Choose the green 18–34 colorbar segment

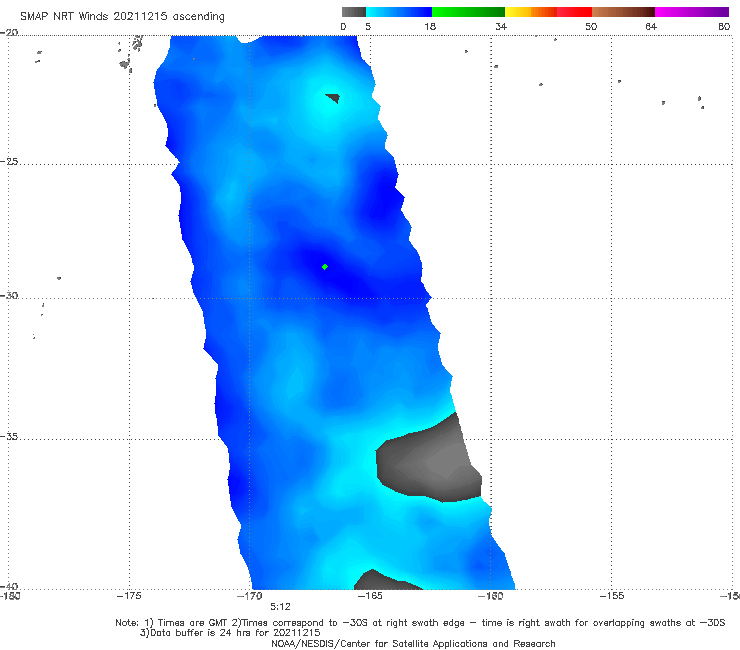point(468,12)
